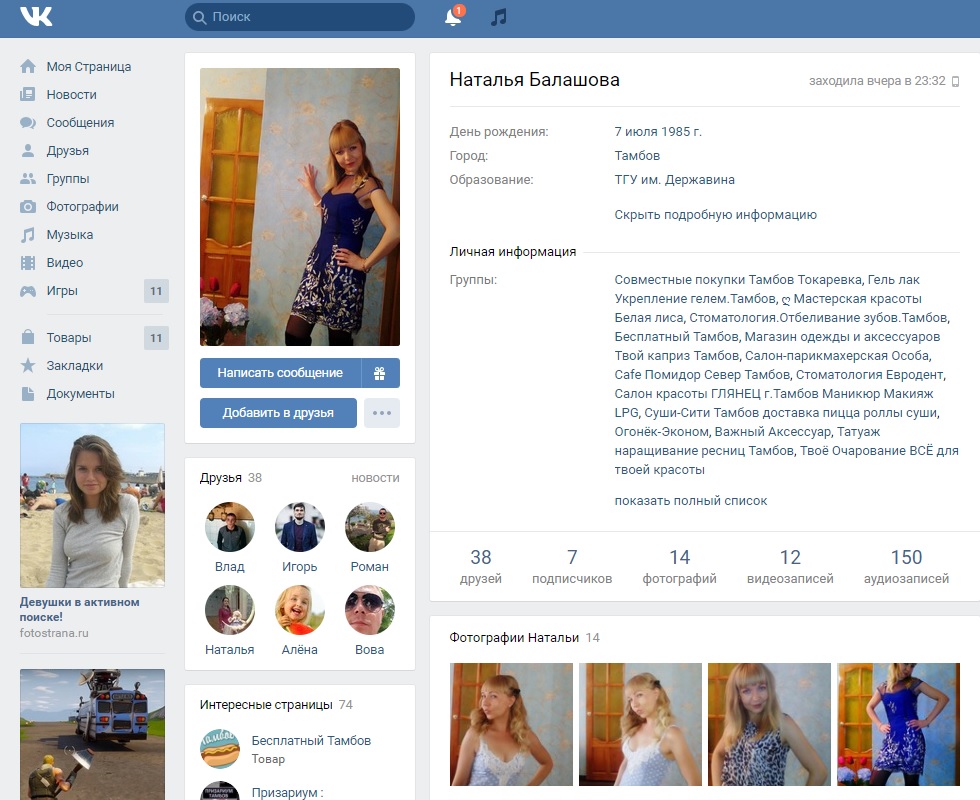Open Друзья in the sidebar
The height and width of the screenshot is (800, 980).
pyautogui.click(x=68, y=151)
